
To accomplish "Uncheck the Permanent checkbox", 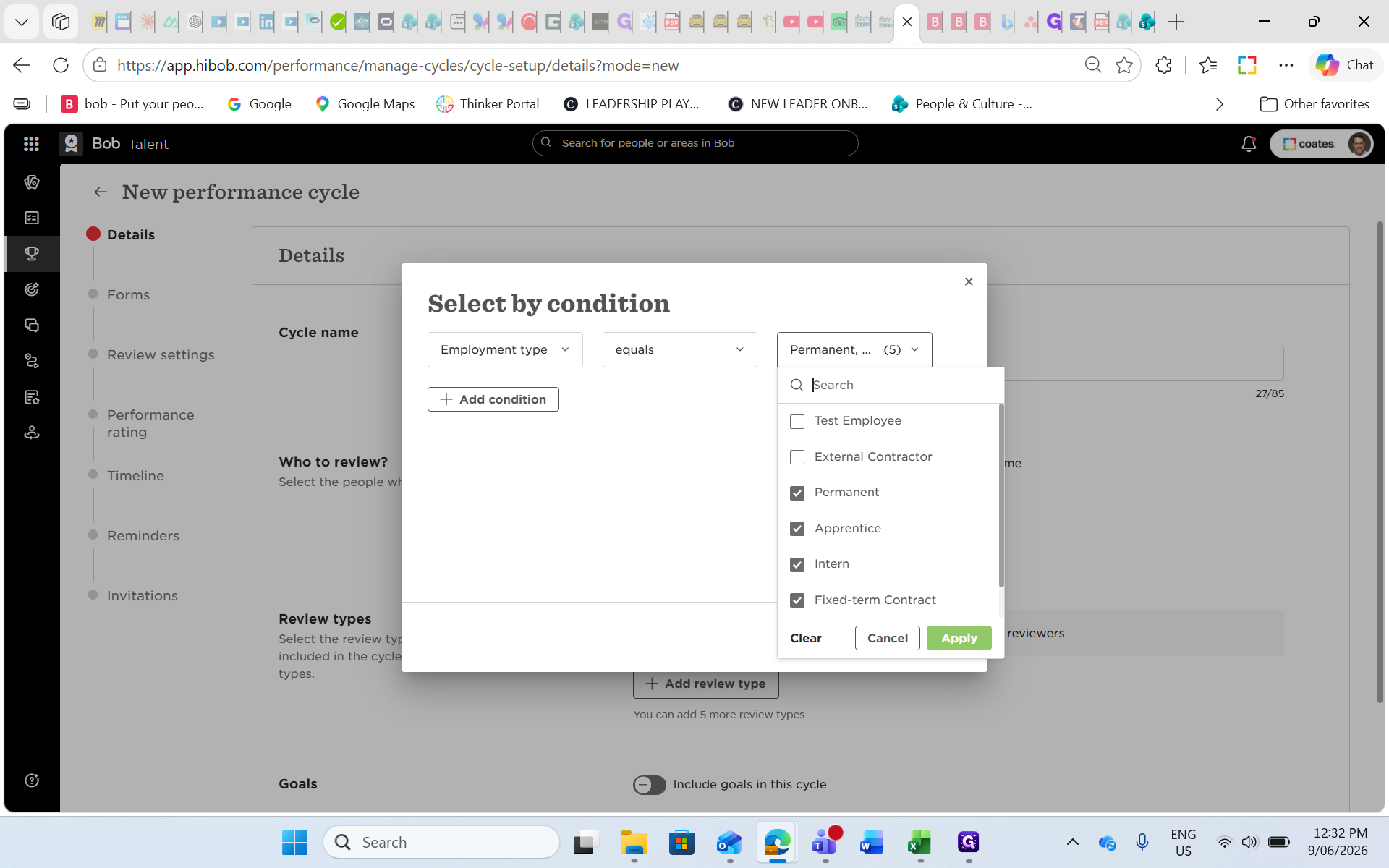I will pyautogui.click(x=797, y=493).
